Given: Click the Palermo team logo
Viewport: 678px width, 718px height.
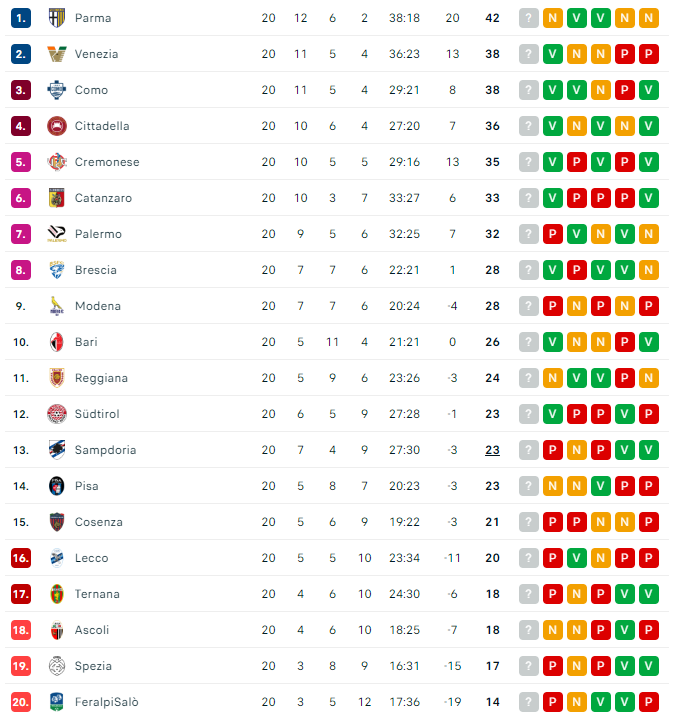Looking at the screenshot, I should coord(56,234).
